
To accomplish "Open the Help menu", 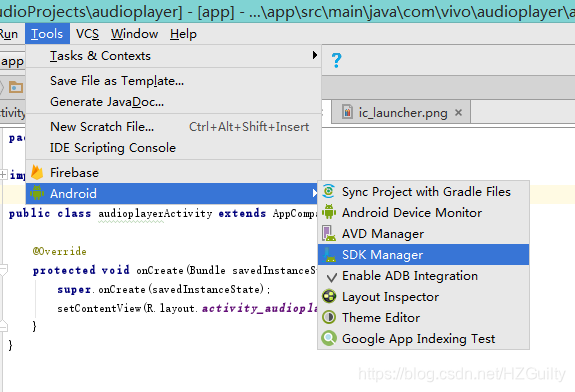I will (183, 34).
